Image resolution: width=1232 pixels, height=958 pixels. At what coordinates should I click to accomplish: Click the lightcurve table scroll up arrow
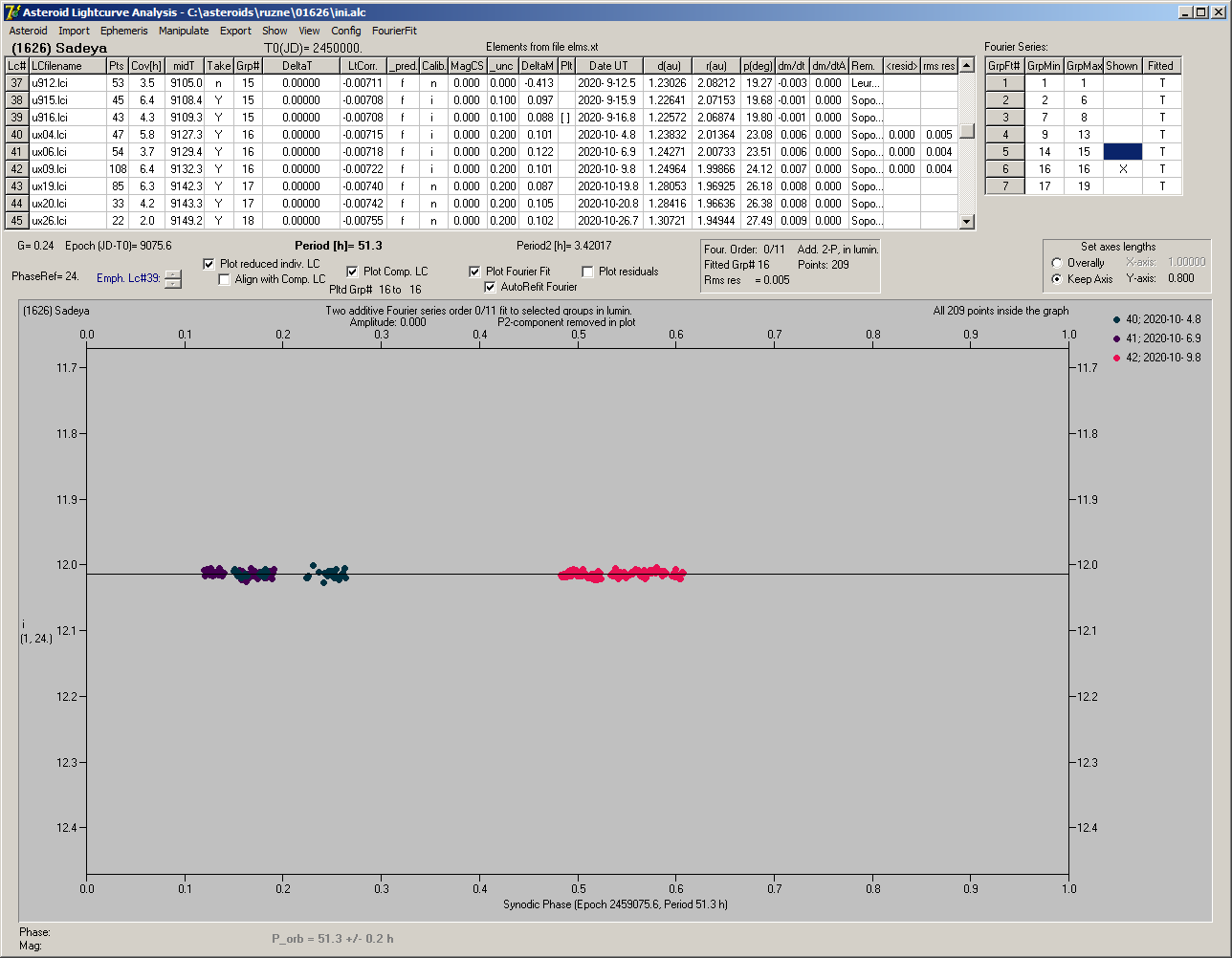pyautogui.click(x=967, y=66)
